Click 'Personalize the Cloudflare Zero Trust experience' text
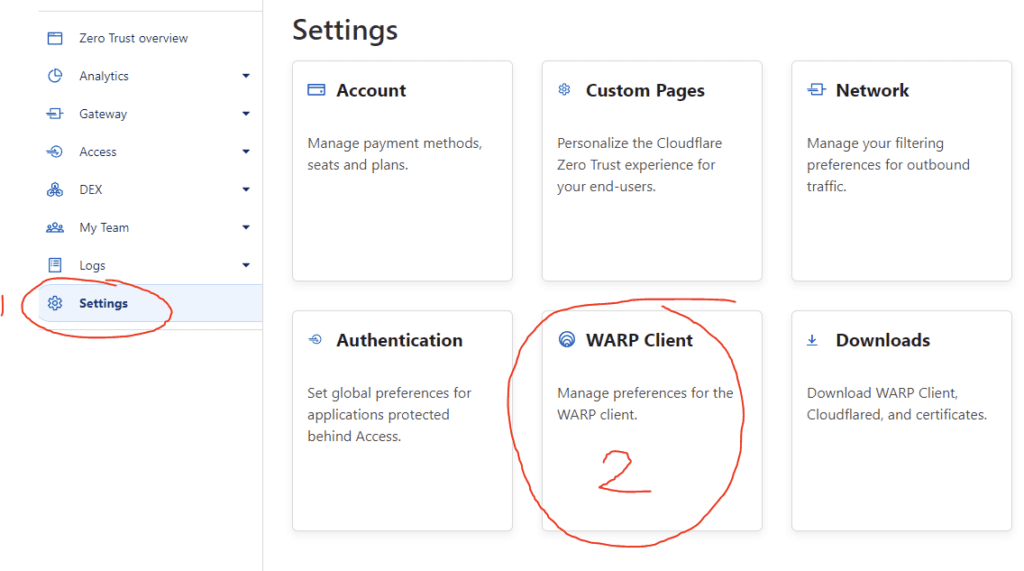Screen dimensions: 1024x571 click(x=639, y=165)
